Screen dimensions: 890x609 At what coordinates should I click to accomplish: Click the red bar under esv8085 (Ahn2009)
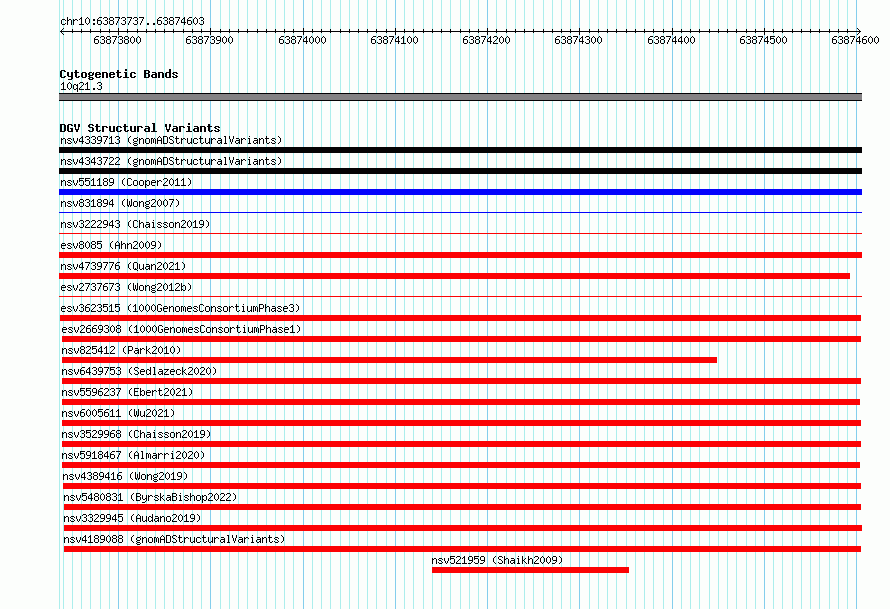point(460,255)
